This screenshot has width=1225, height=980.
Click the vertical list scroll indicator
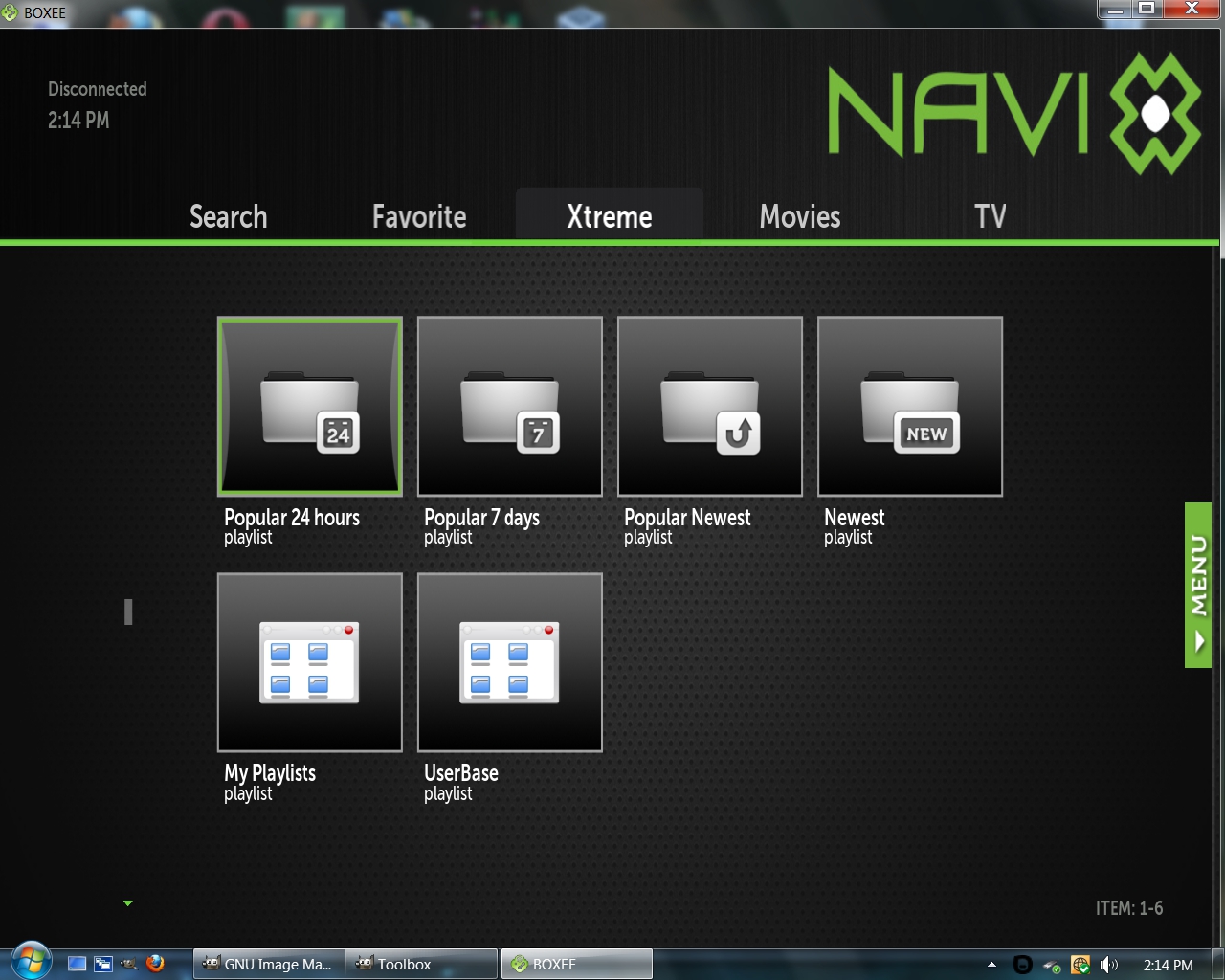tap(128, 612)
